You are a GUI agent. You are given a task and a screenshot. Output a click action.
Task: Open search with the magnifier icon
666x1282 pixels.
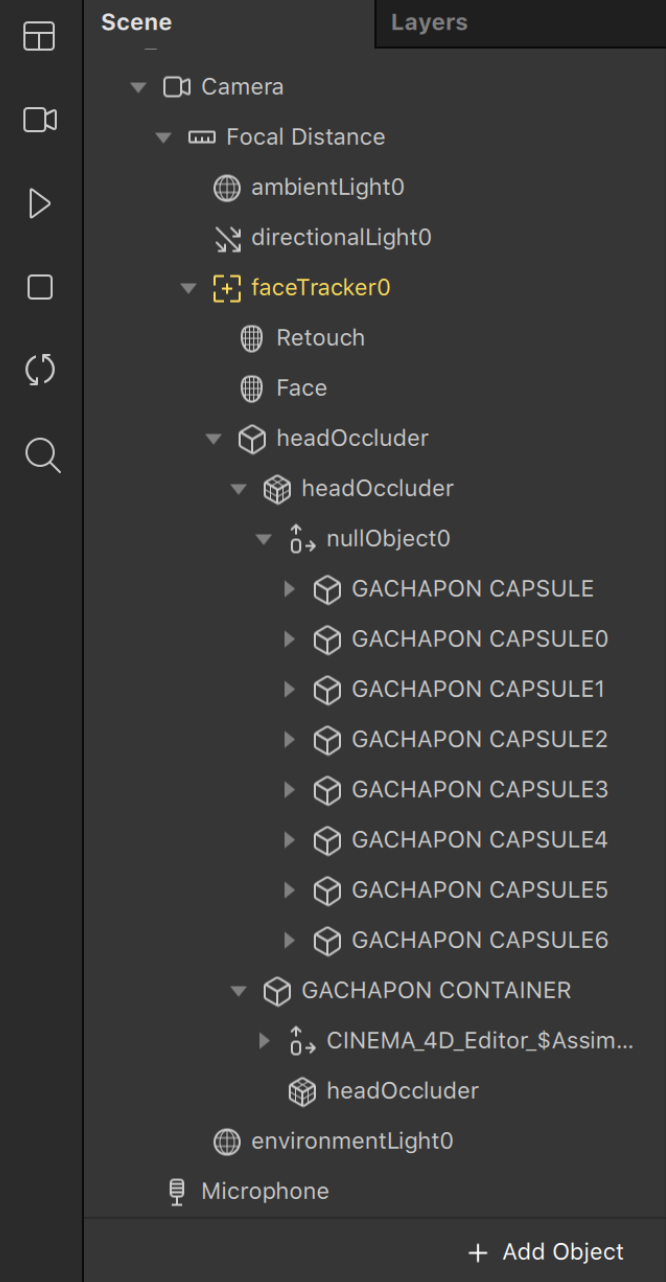[x=42, y=455]
